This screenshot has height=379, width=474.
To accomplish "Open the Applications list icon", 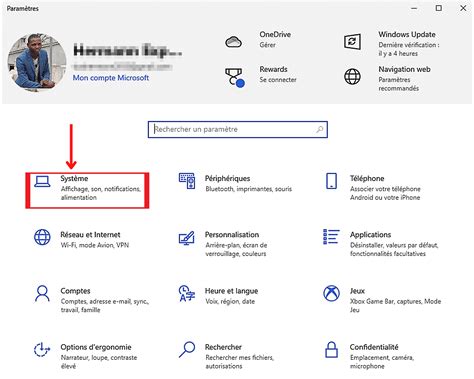I will point(331,237).
